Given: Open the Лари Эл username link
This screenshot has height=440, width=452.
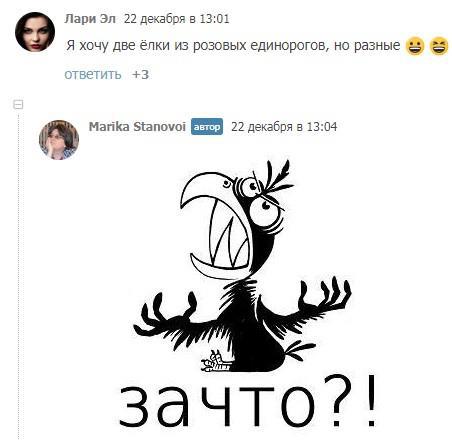Looking at the screenshot, I should click(x=90, y=19).
